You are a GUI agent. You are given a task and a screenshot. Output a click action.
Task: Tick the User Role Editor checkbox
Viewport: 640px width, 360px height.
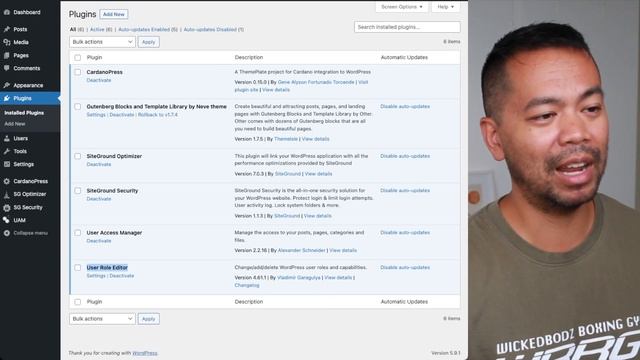[x=78, y=268]
